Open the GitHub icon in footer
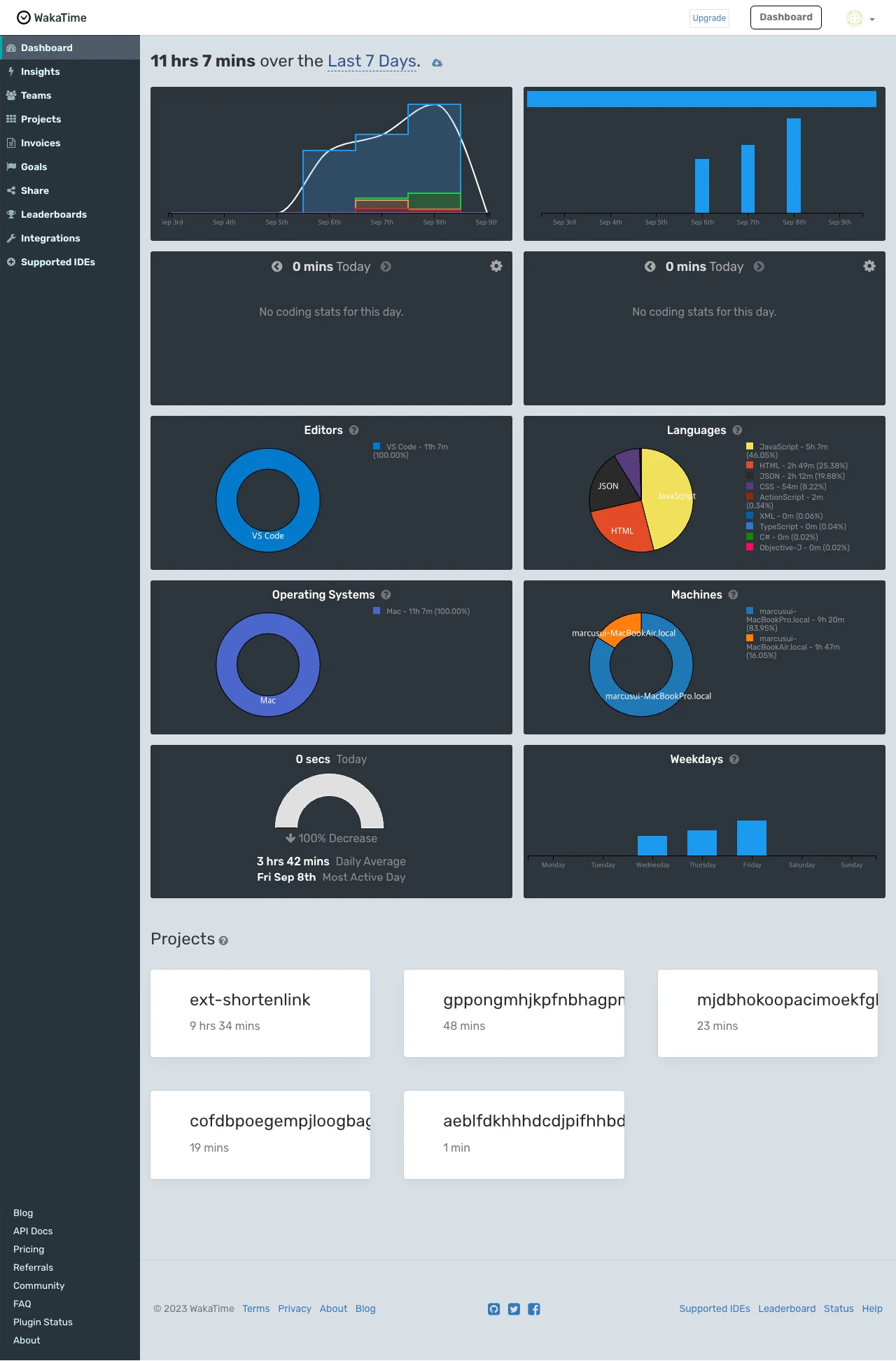Screen dimensions: 896x1361 tap(494, 1309)
